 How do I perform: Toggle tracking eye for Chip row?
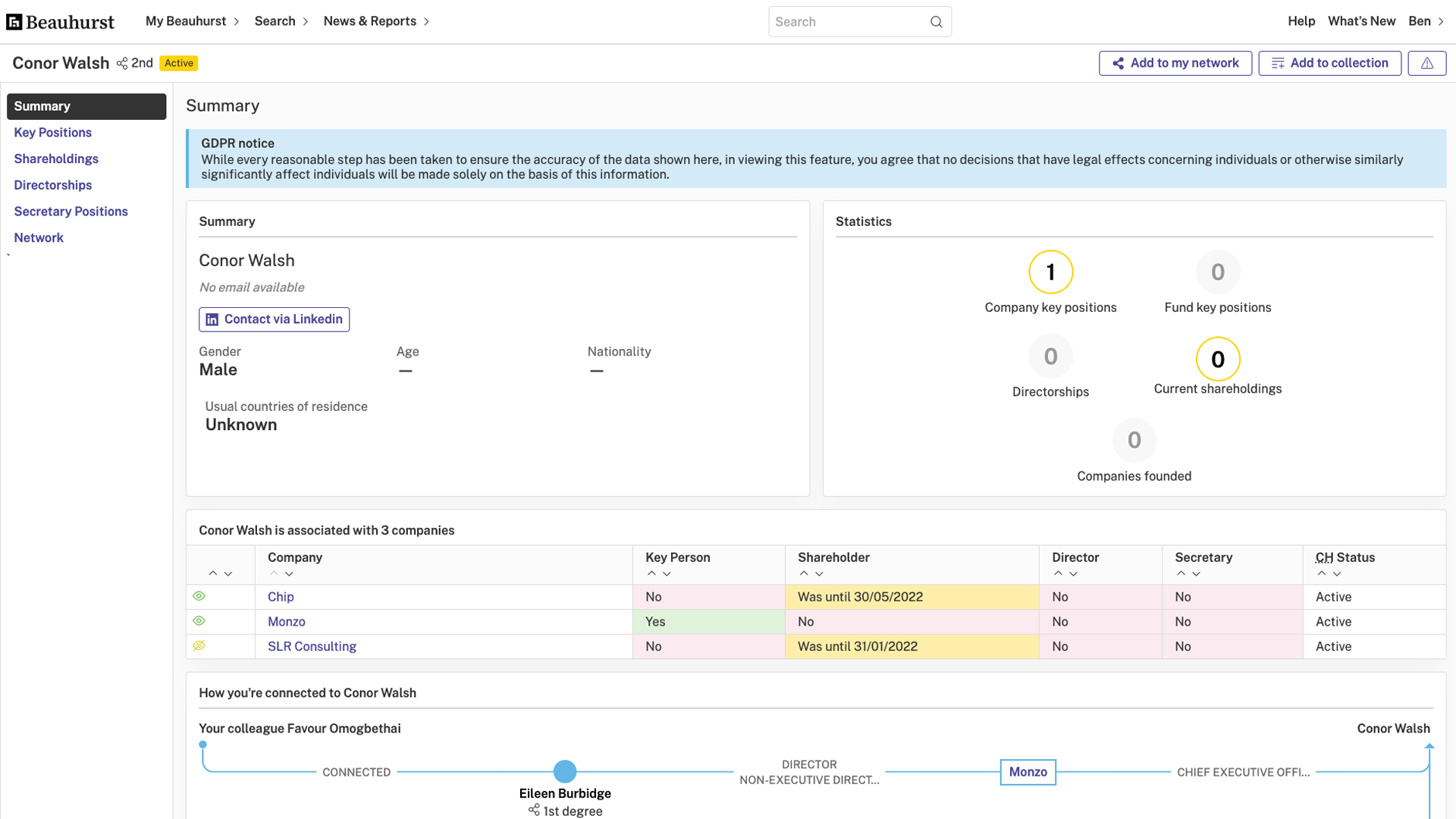[x=199, y=596]
